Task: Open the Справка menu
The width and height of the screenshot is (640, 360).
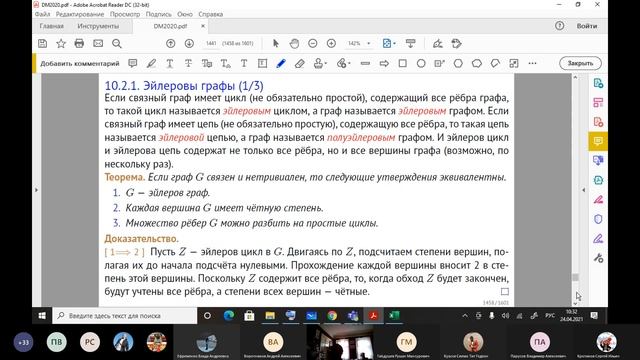Action: pyautogui.click(x=211, y=14)
